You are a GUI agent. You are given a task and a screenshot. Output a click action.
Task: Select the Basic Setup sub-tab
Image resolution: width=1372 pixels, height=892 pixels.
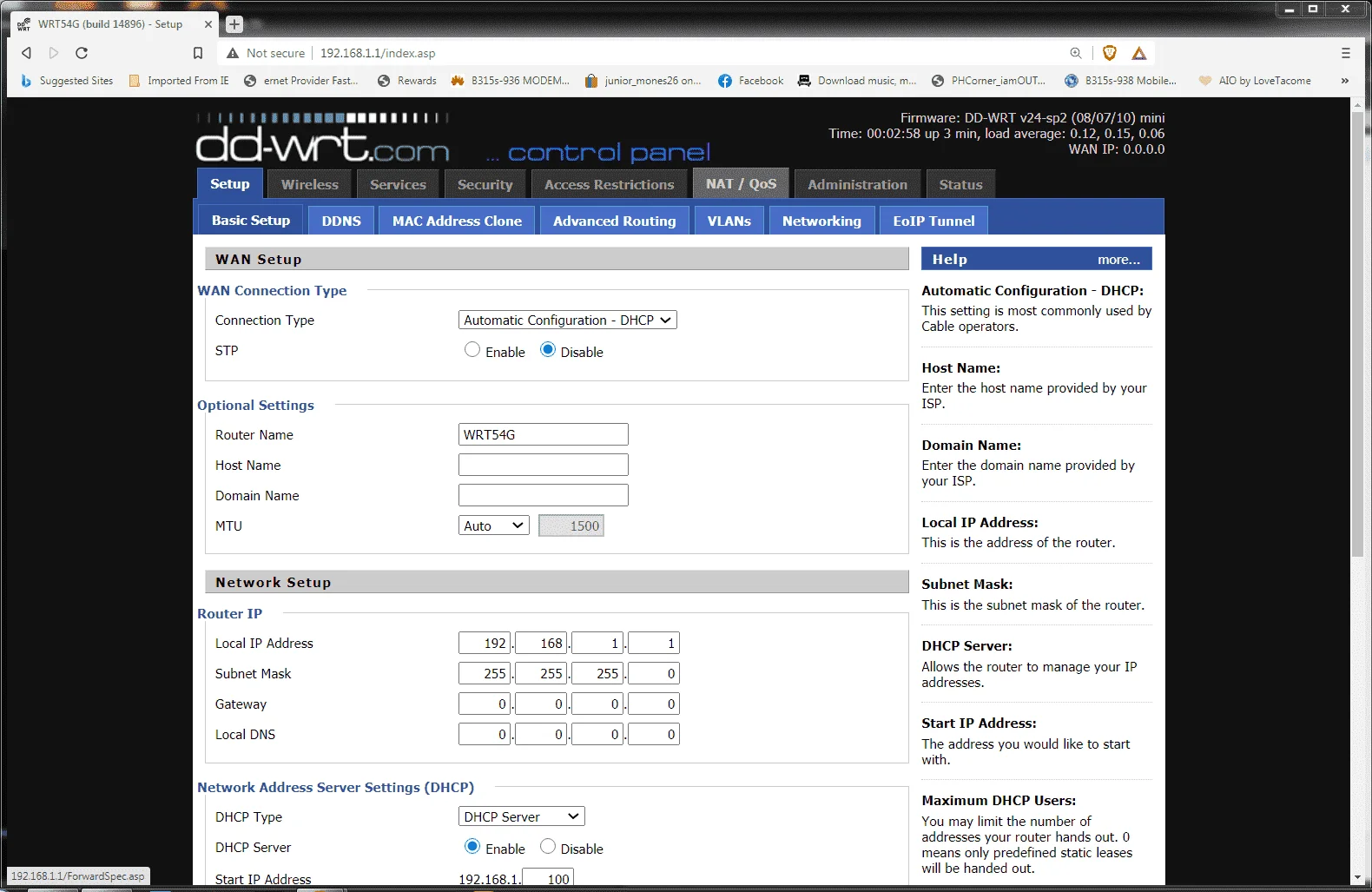point(251,221)
